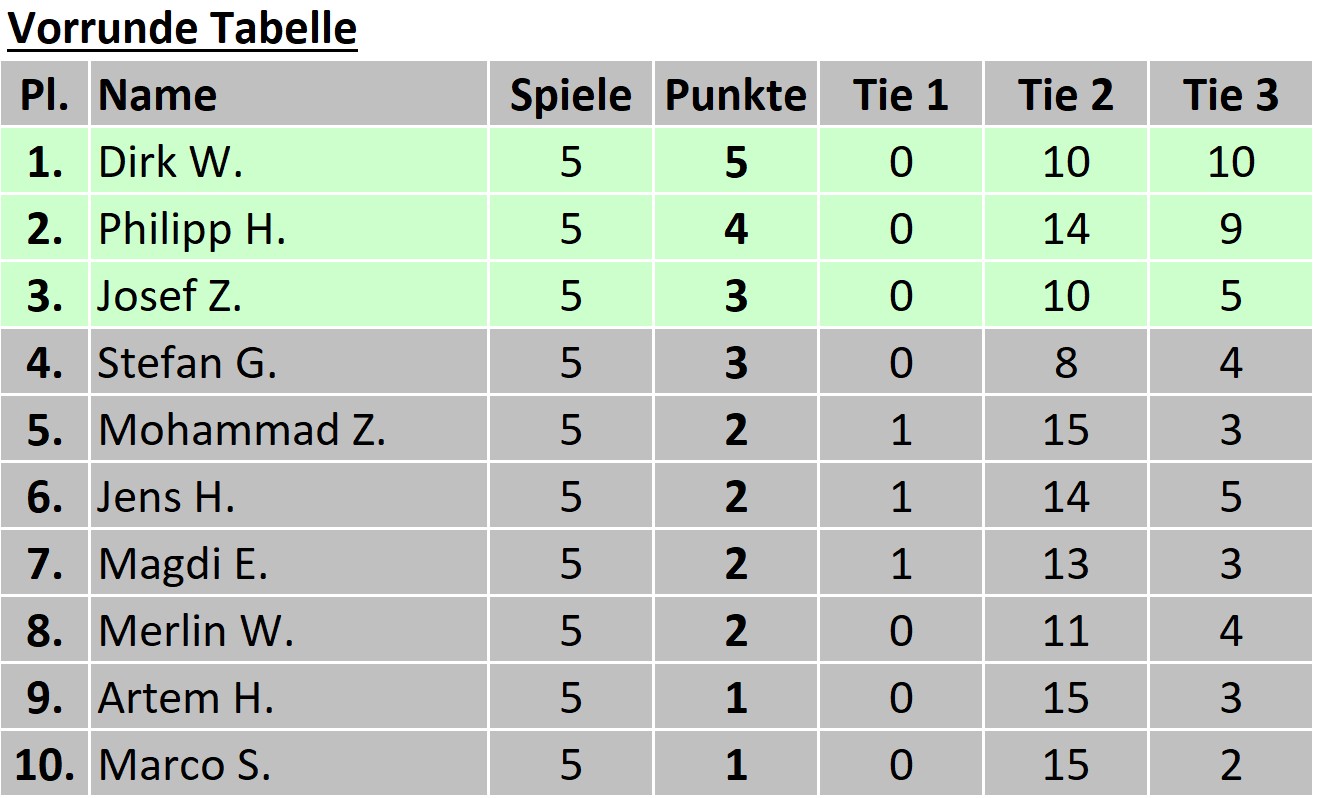Click the Josef Z. name cell
Viewport: 1318px width, 798px height.
point(170,296)
